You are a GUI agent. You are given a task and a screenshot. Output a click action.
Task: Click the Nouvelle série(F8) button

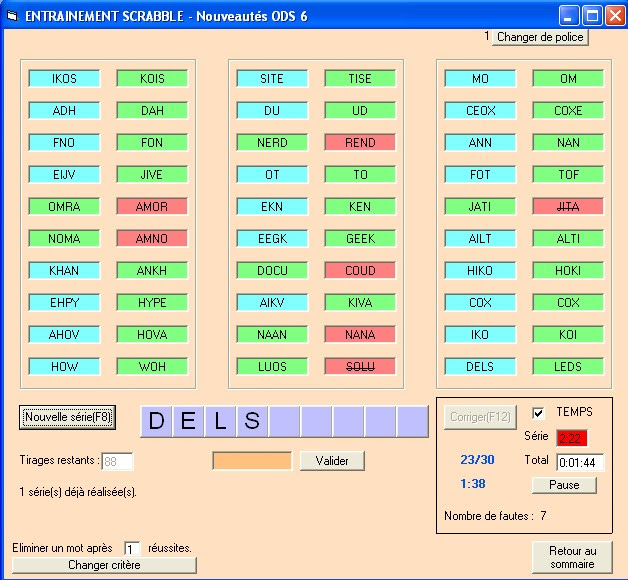click(67, 417)
